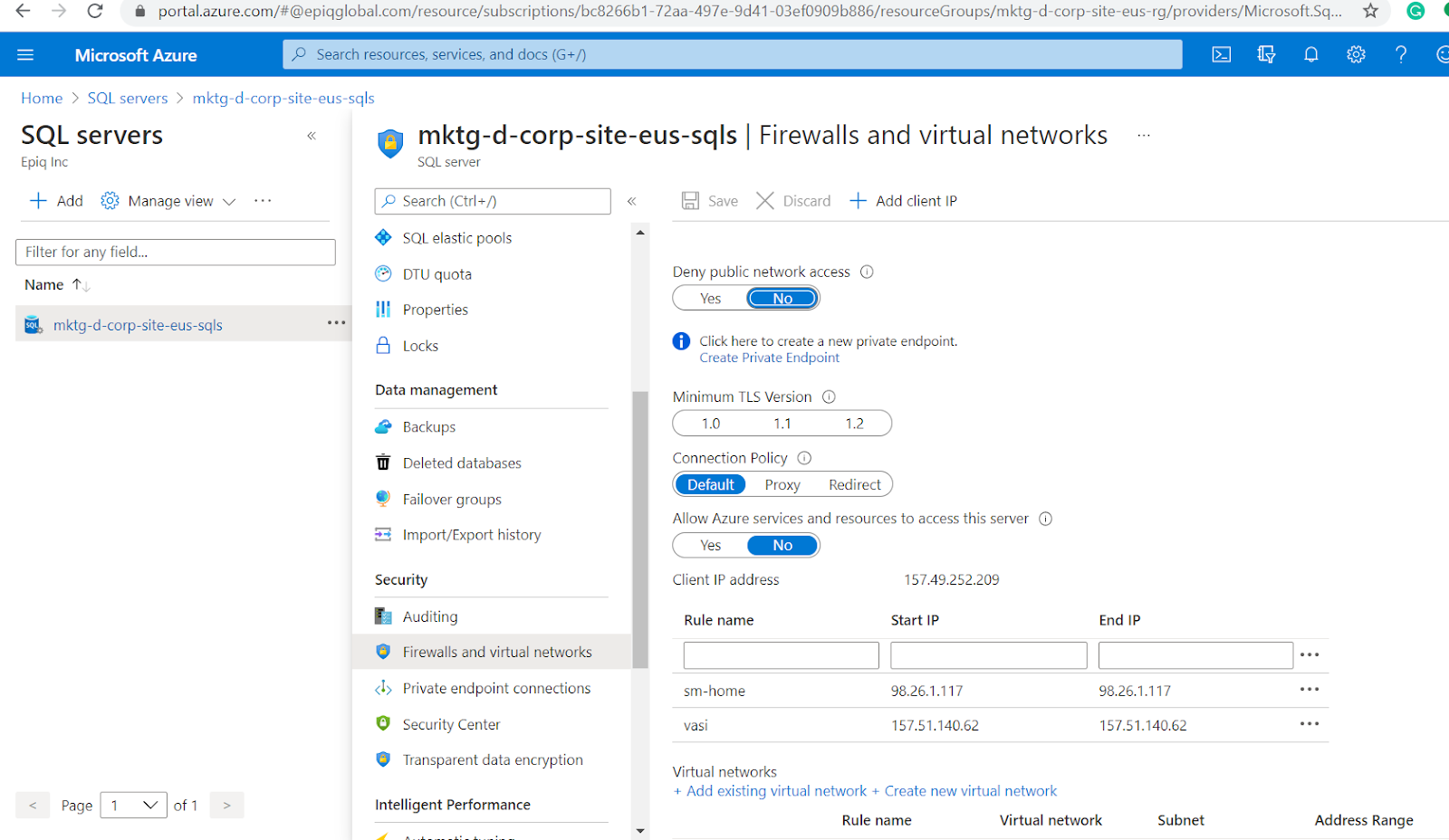Open Backups under Data management
Screen dimensions: 1449x840
coord(427,426)
